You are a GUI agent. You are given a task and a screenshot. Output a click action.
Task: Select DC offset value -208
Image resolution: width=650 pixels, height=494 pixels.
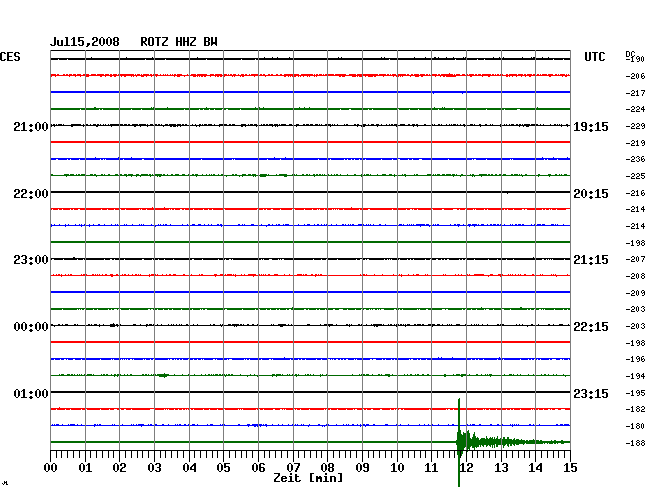pos(635,276)
